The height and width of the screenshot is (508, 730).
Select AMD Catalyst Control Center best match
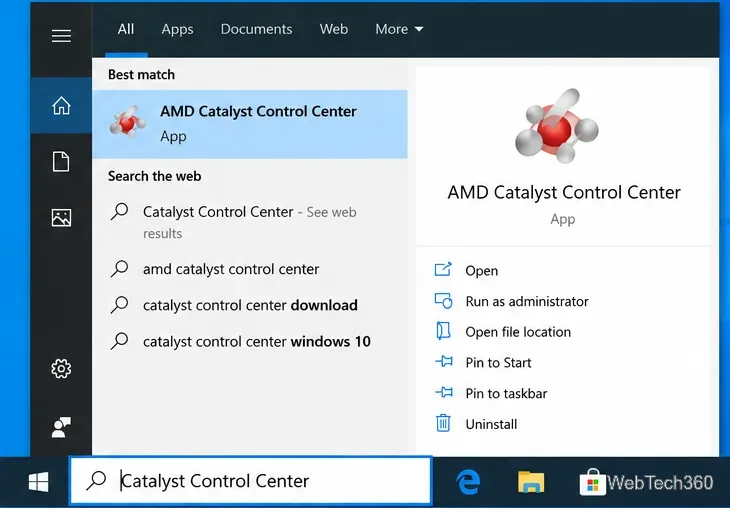(250, 124)
